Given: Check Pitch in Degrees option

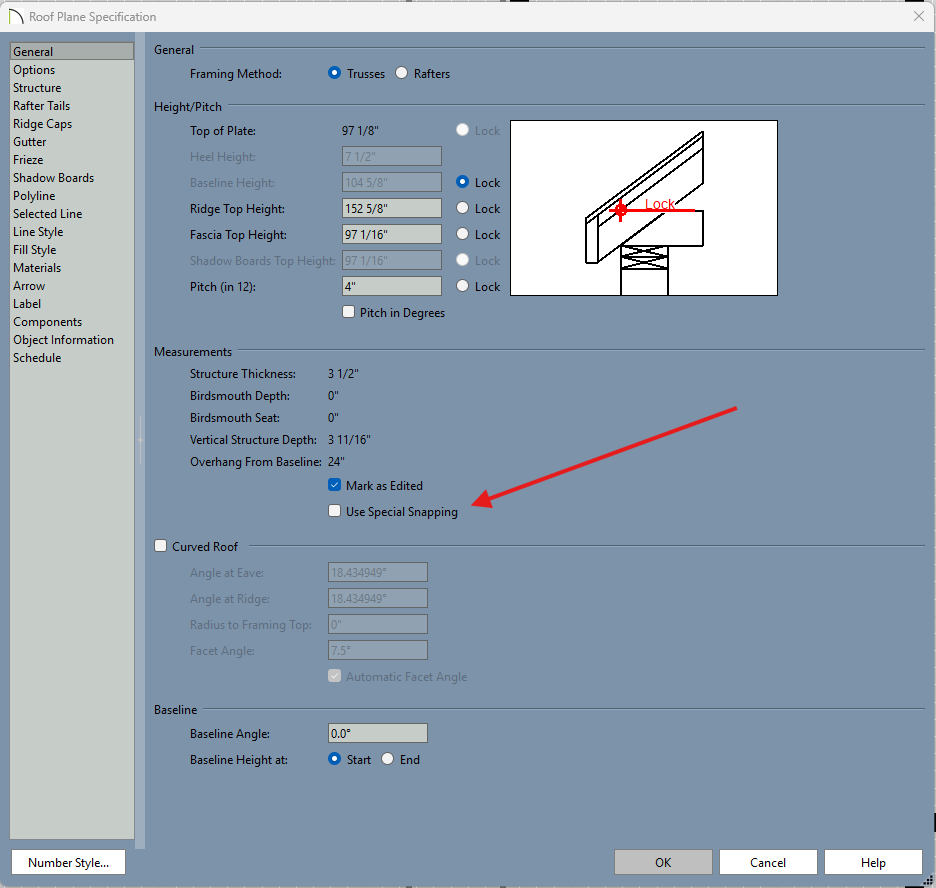Looking at the screenshot, I should (349, 312).
